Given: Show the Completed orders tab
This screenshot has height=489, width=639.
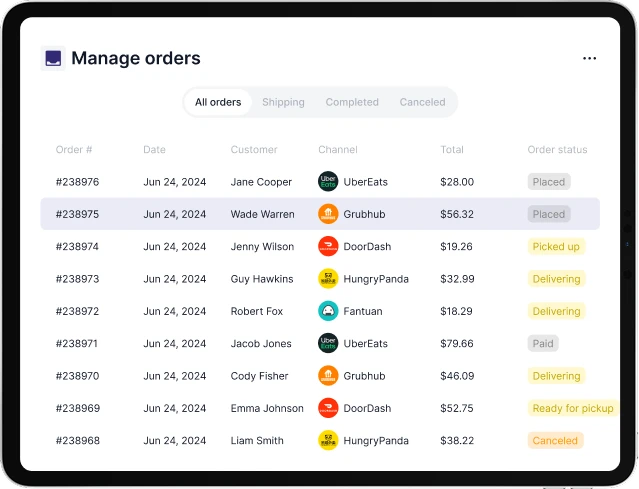Looking at the screenshot, I should (352, 102).
